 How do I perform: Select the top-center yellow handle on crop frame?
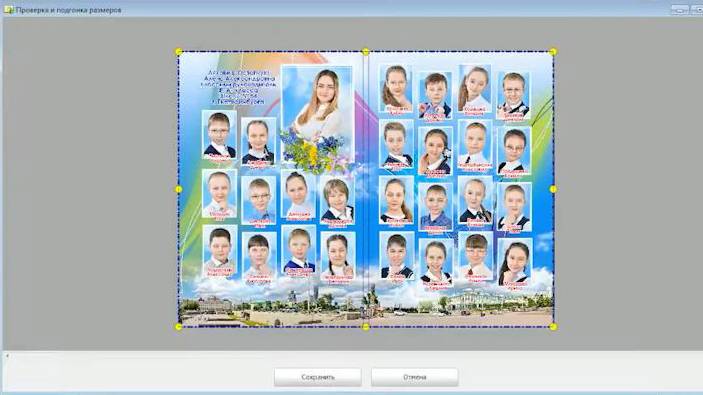[366, 52]
